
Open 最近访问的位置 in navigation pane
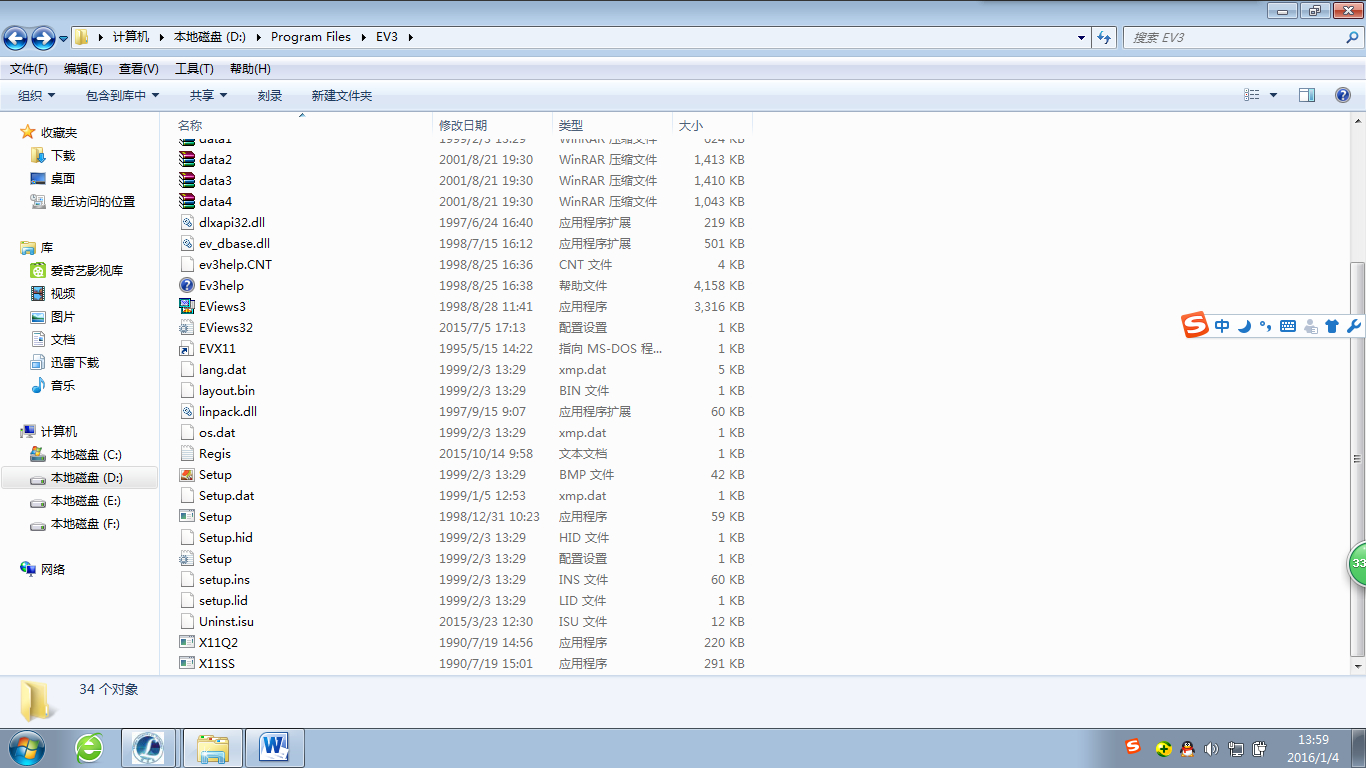pyautogui.click(x=93, y=202)
